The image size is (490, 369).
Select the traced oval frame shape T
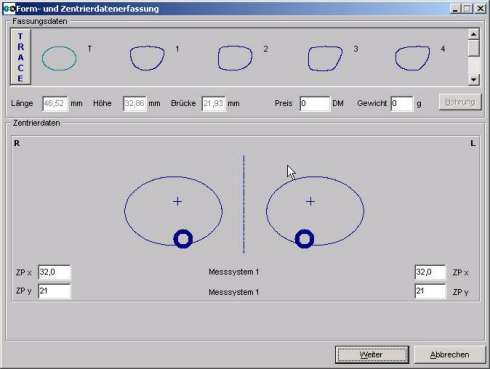(59, 58)
